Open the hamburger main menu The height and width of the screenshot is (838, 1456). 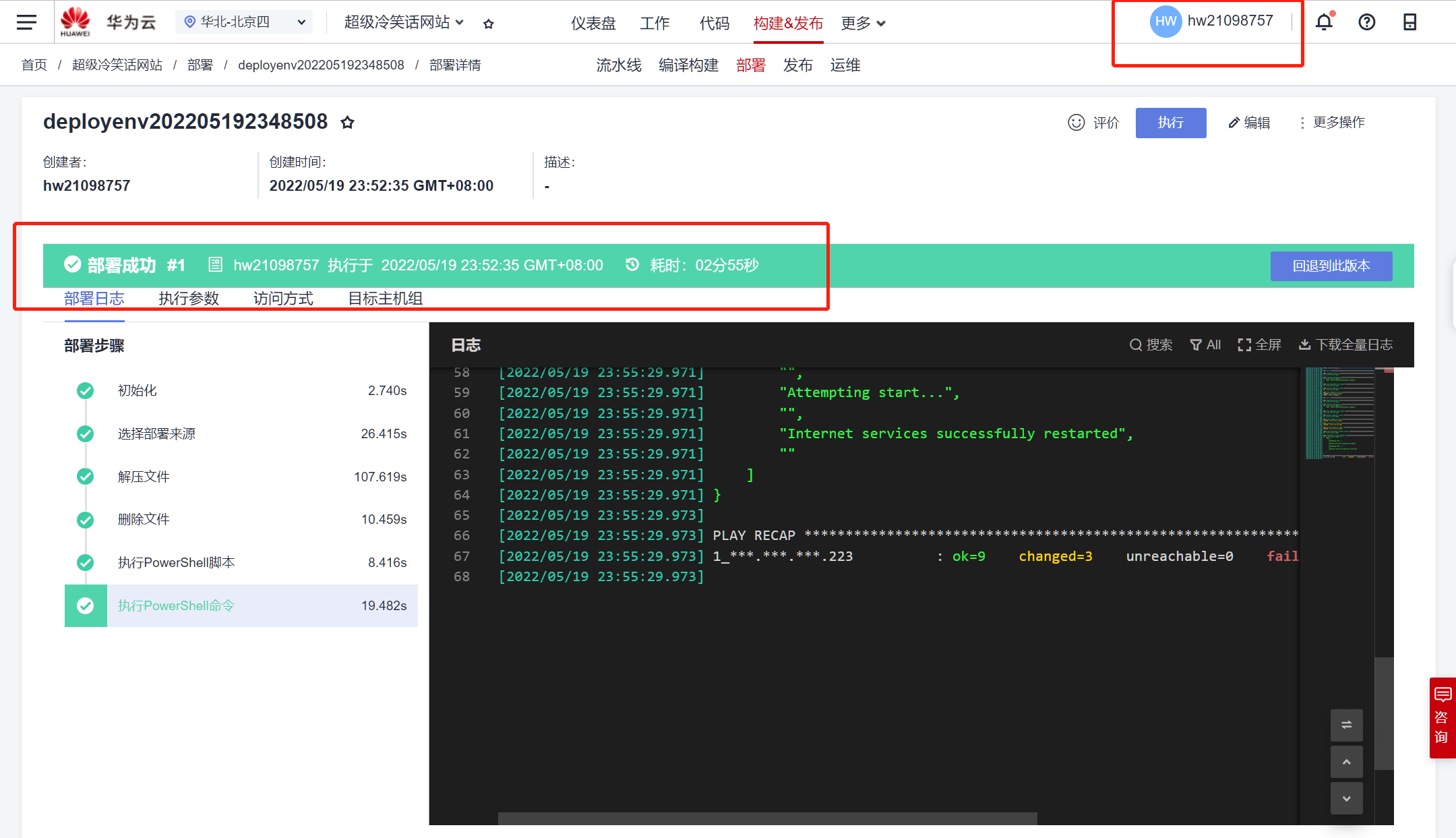pos(26,22)
